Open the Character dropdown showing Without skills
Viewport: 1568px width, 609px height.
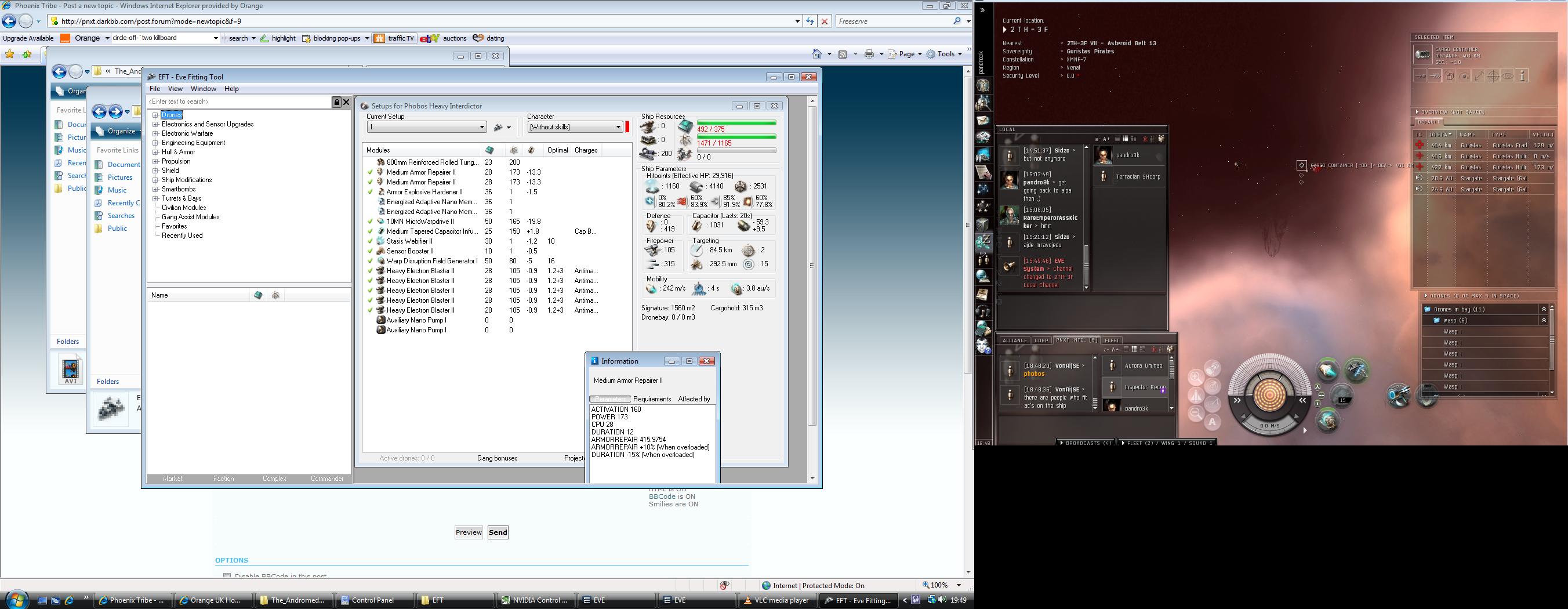point(575,126)
